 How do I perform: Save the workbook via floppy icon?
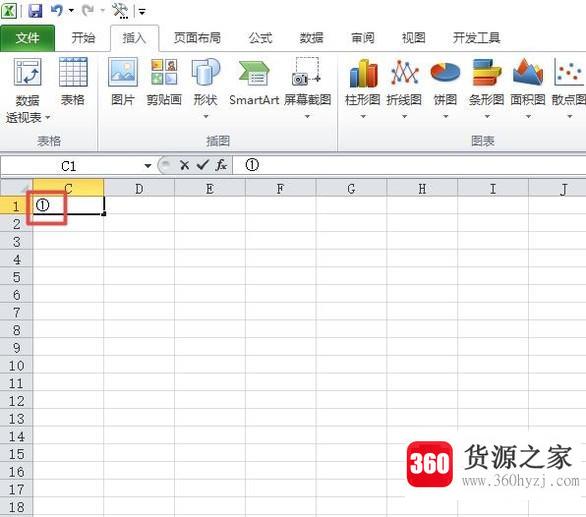(x=35, y=10)
